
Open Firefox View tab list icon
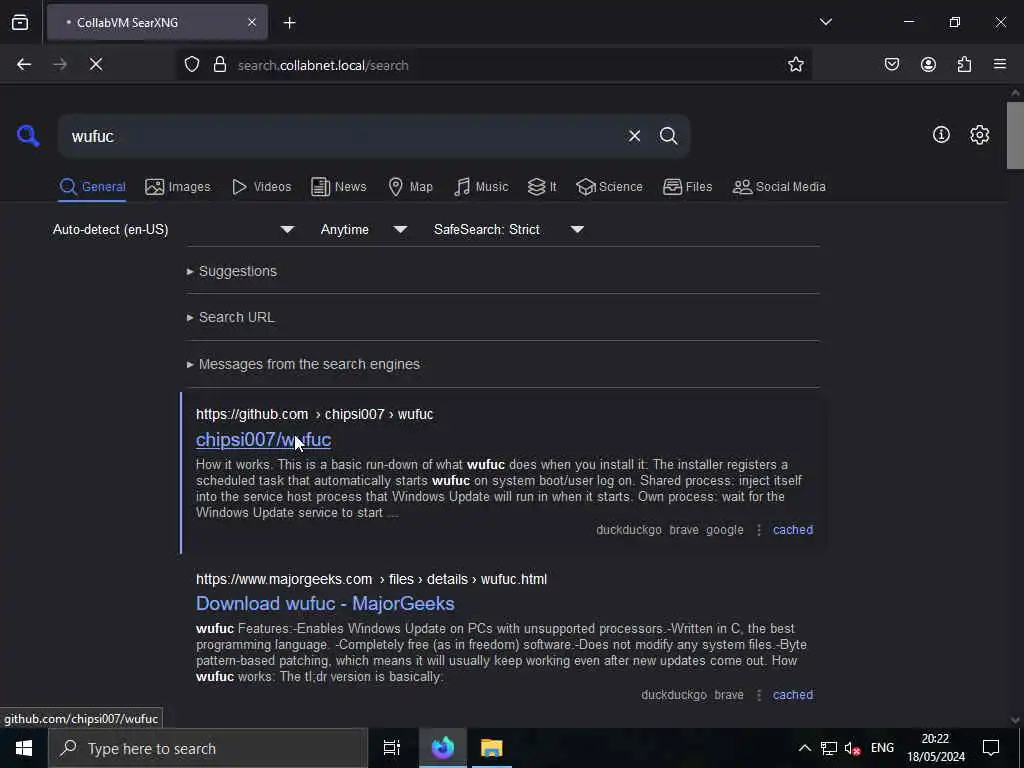20,22
